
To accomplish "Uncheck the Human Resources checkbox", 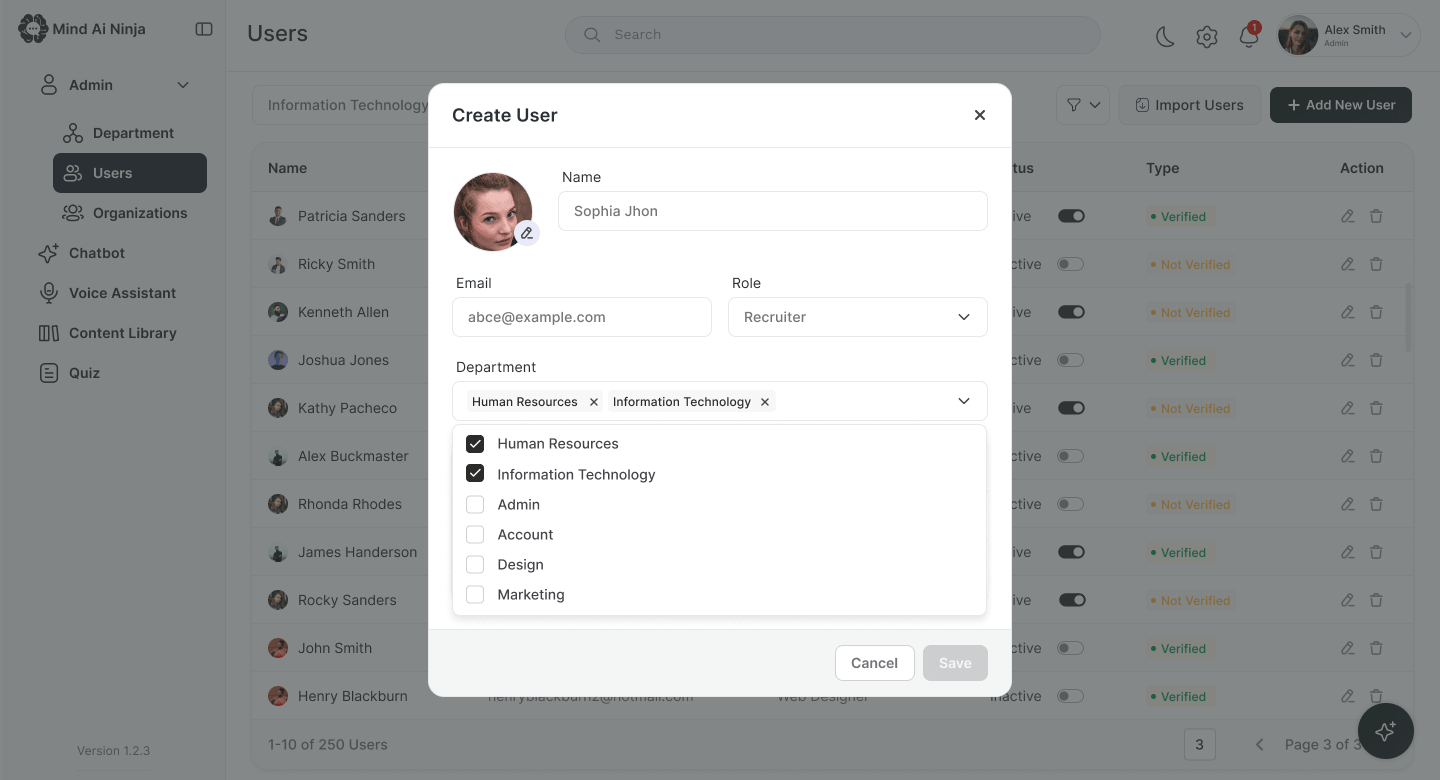I will (x=475, y=444).
